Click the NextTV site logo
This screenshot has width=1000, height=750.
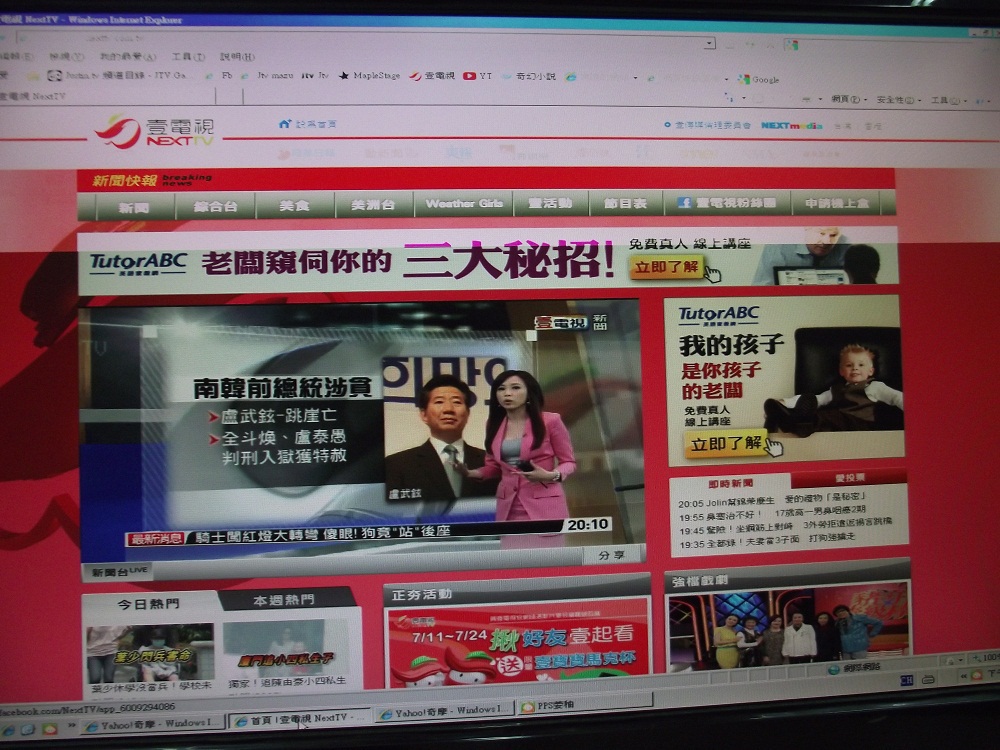tap(155, 131)
